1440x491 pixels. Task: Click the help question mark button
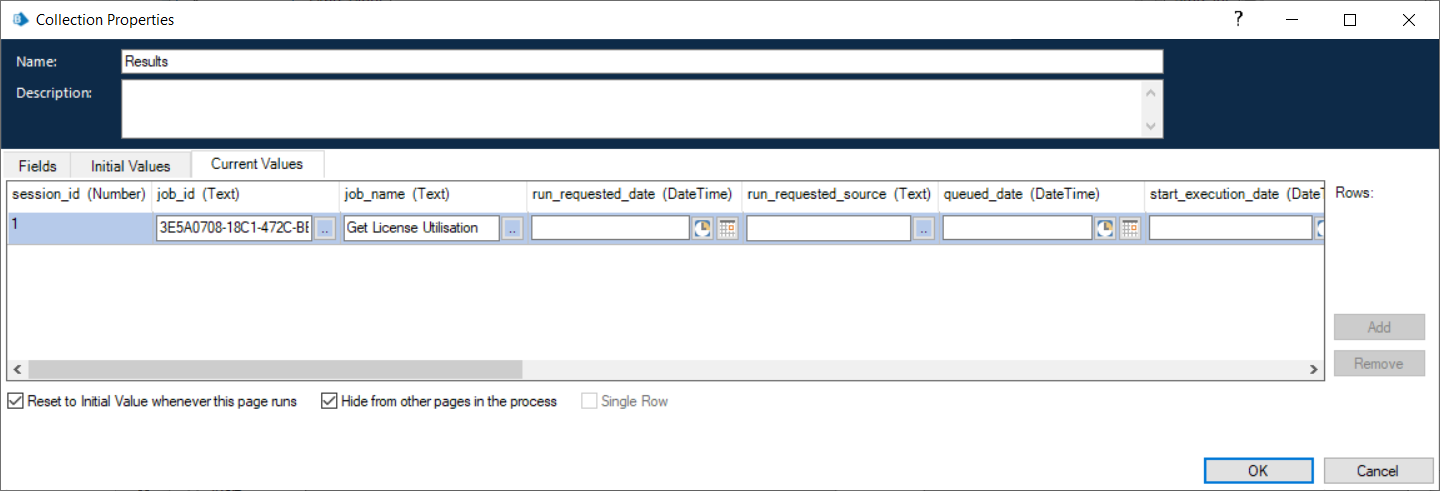[x=1238, y=19]
